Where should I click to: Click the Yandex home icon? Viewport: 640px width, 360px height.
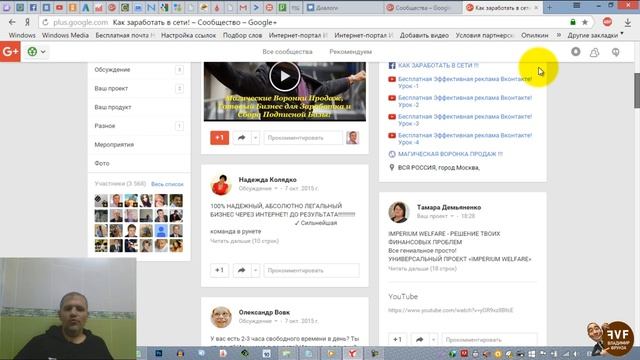(27, 22)
